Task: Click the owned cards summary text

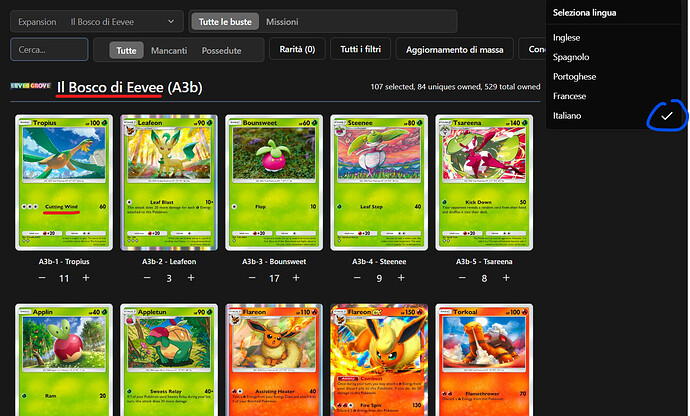Action: [455, 87]
